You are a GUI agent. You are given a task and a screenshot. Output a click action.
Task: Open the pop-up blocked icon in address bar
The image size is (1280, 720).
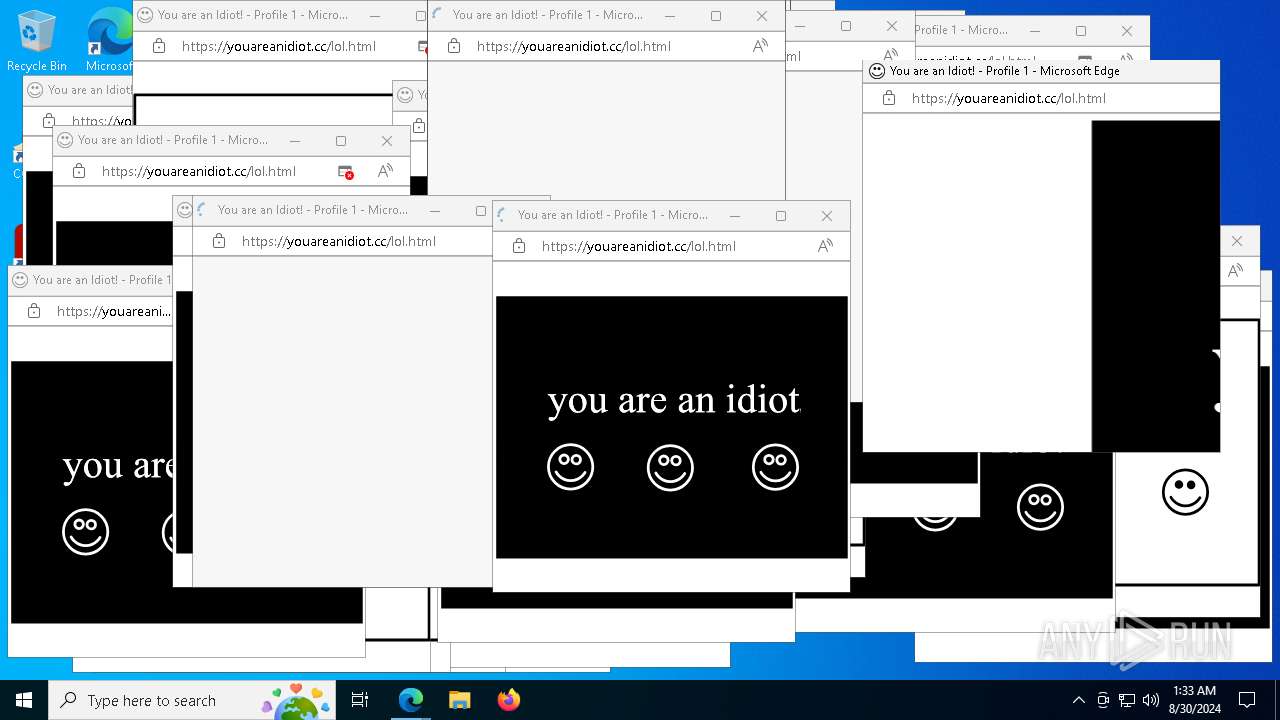coord(345,172)
